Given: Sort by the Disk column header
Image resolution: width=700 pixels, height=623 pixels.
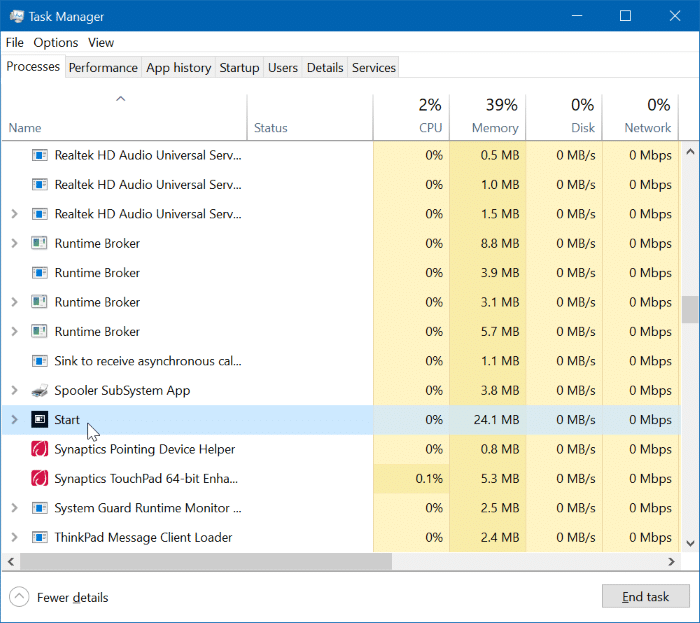Looking at the screenshot, I should (x=564, y=117).
